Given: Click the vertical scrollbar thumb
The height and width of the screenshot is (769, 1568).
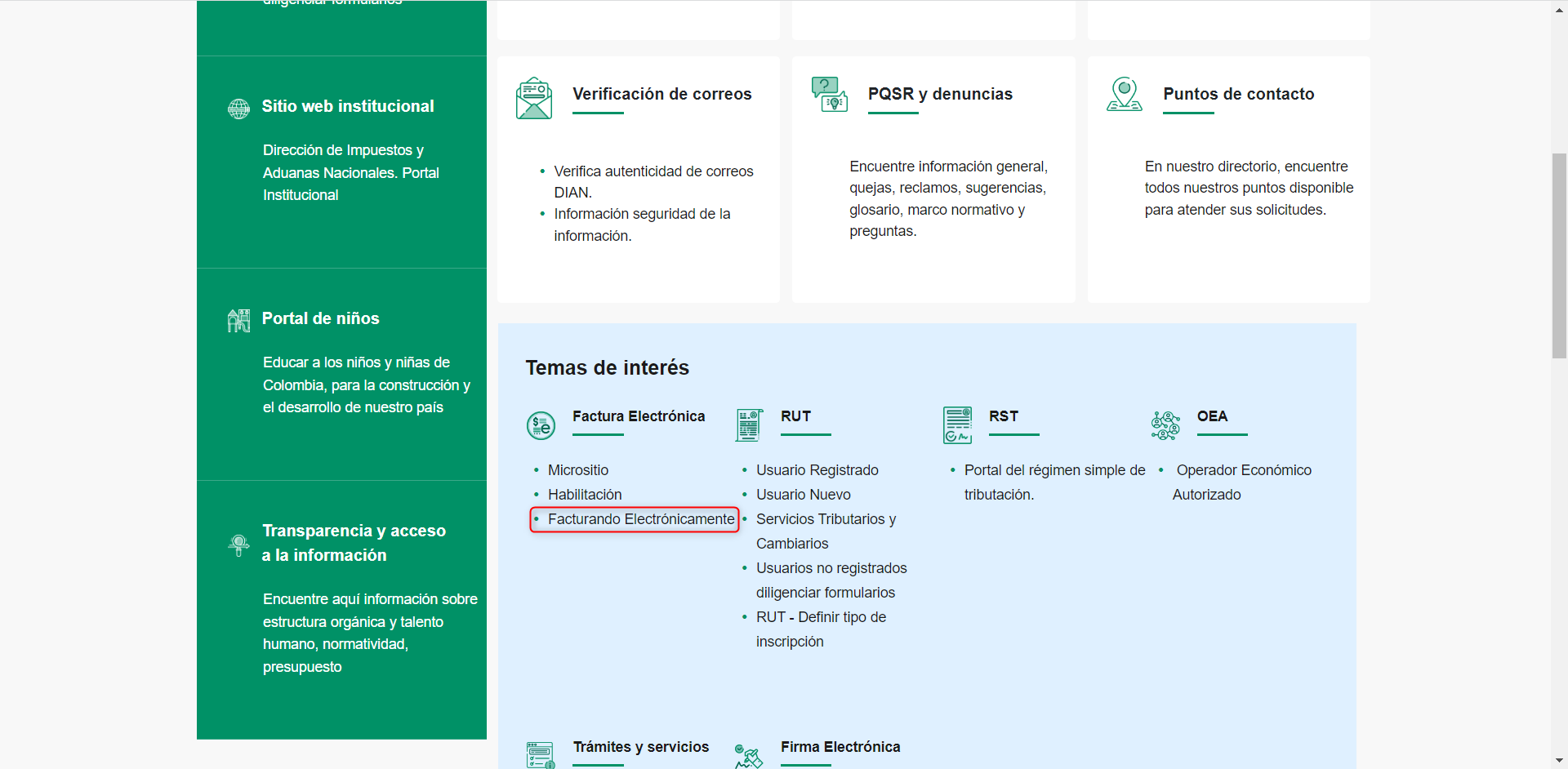Looking at the screenshot, I should pos(1559,255).
